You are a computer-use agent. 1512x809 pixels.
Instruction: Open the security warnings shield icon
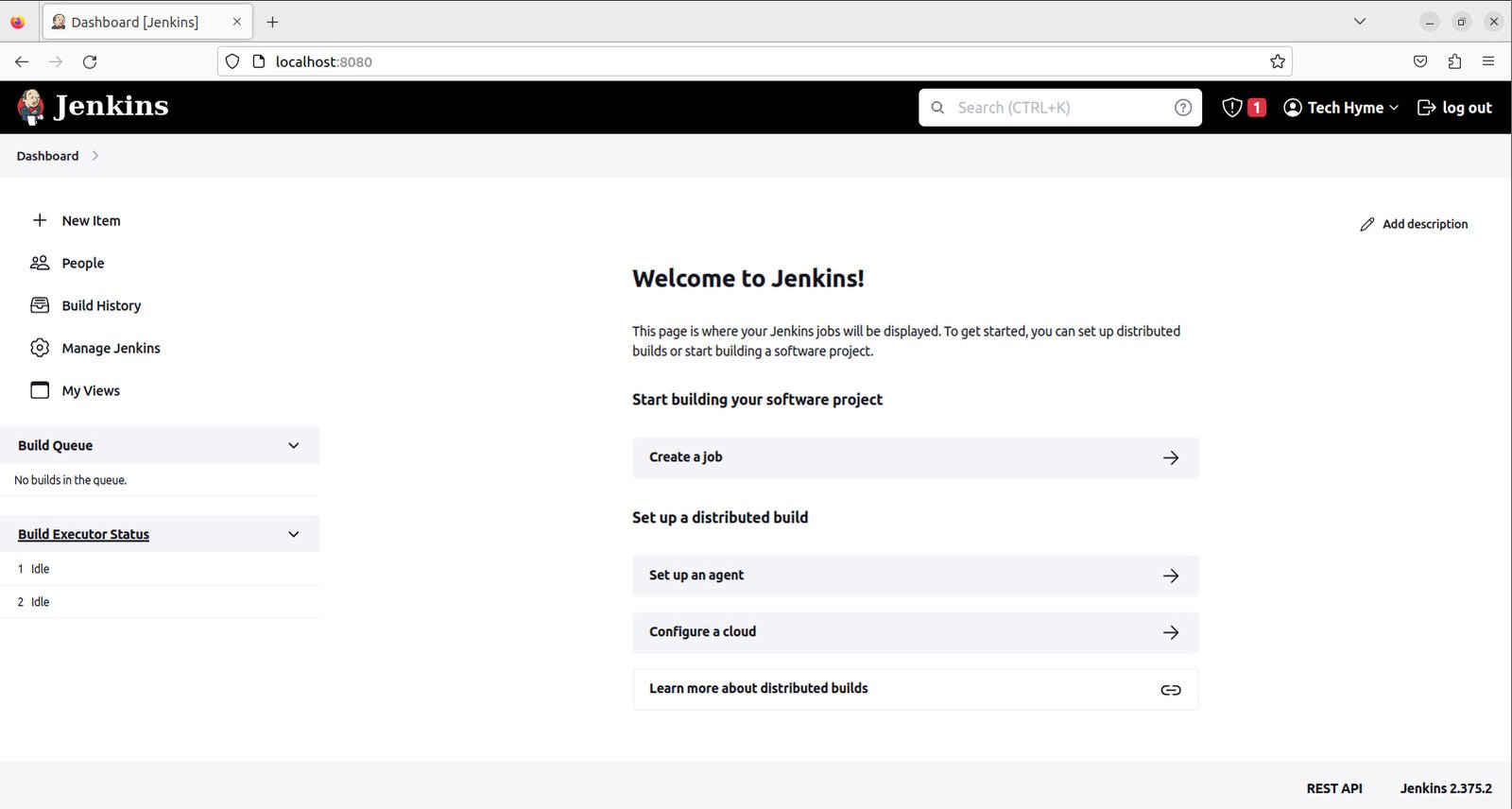[1231, 108]
